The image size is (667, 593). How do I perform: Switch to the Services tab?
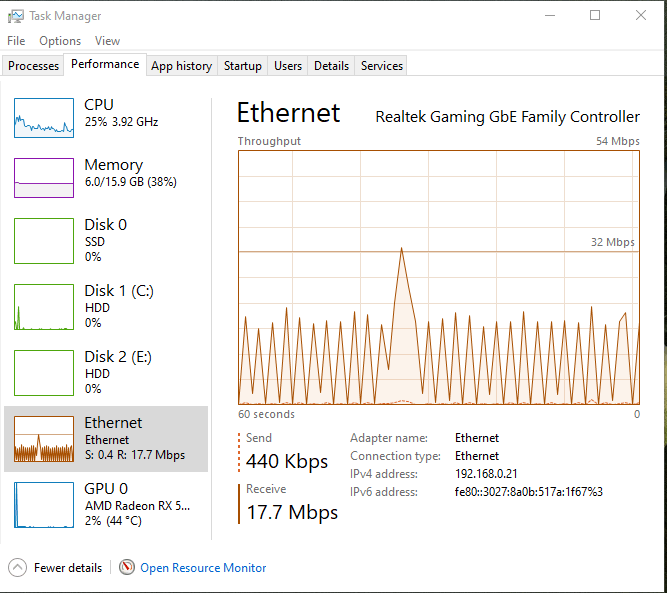click(x=382, y=66)
